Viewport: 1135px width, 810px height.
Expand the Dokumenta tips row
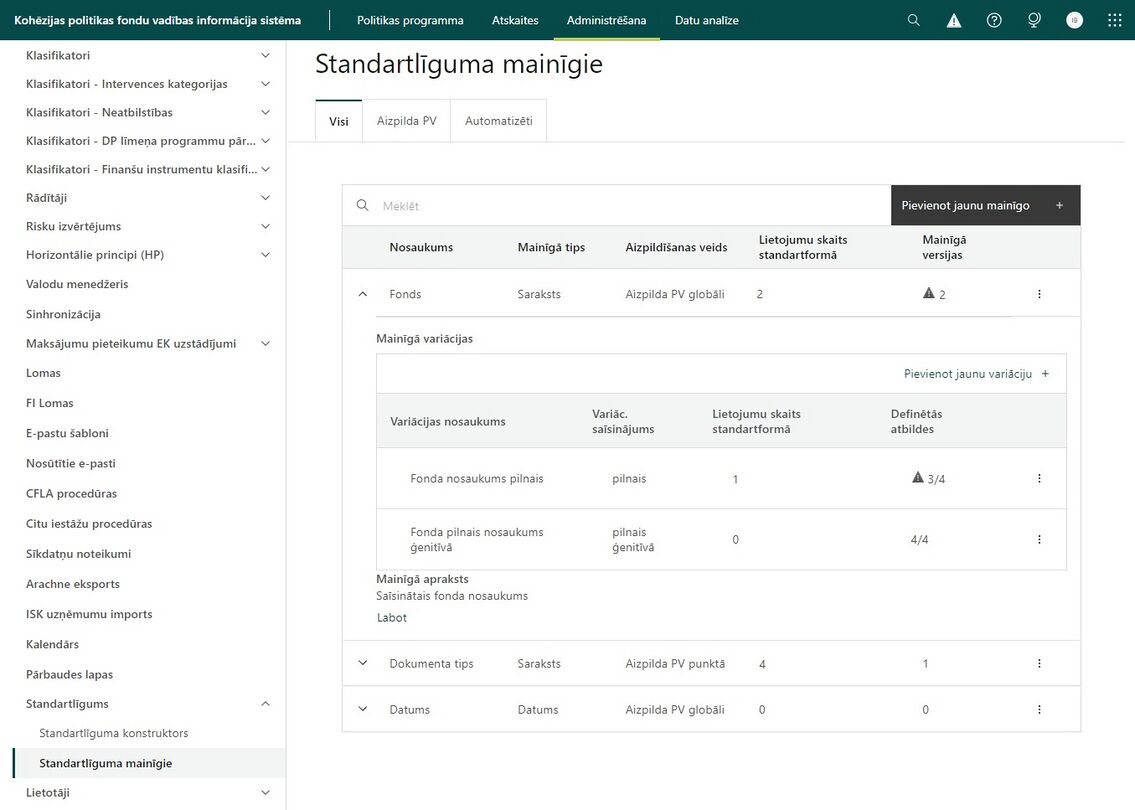363,663
